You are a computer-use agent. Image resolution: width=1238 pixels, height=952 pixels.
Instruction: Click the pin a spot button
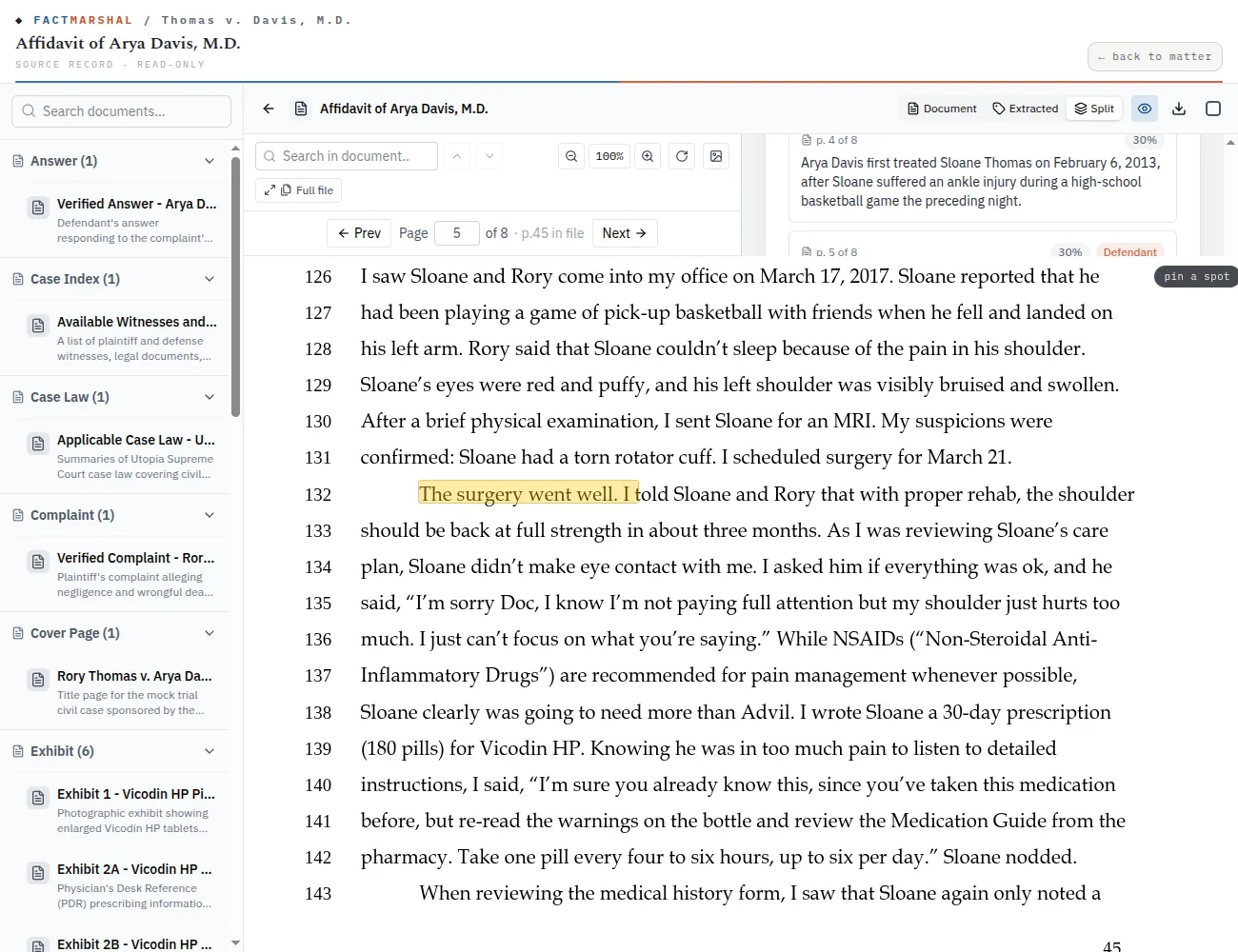[x=1196, y=276]
